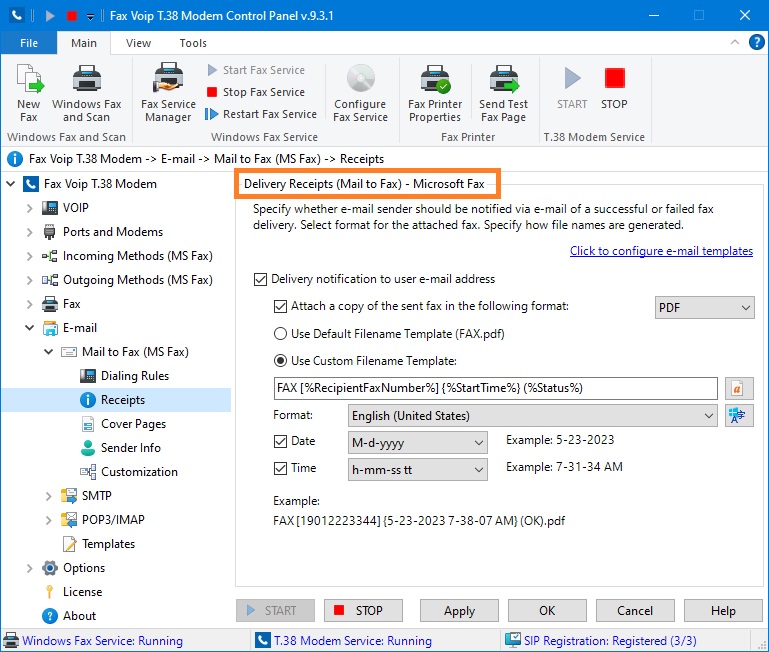Viewport: 769px width, 652px height.
Task: Open New Fax in the ribbon
Action: 29,93
